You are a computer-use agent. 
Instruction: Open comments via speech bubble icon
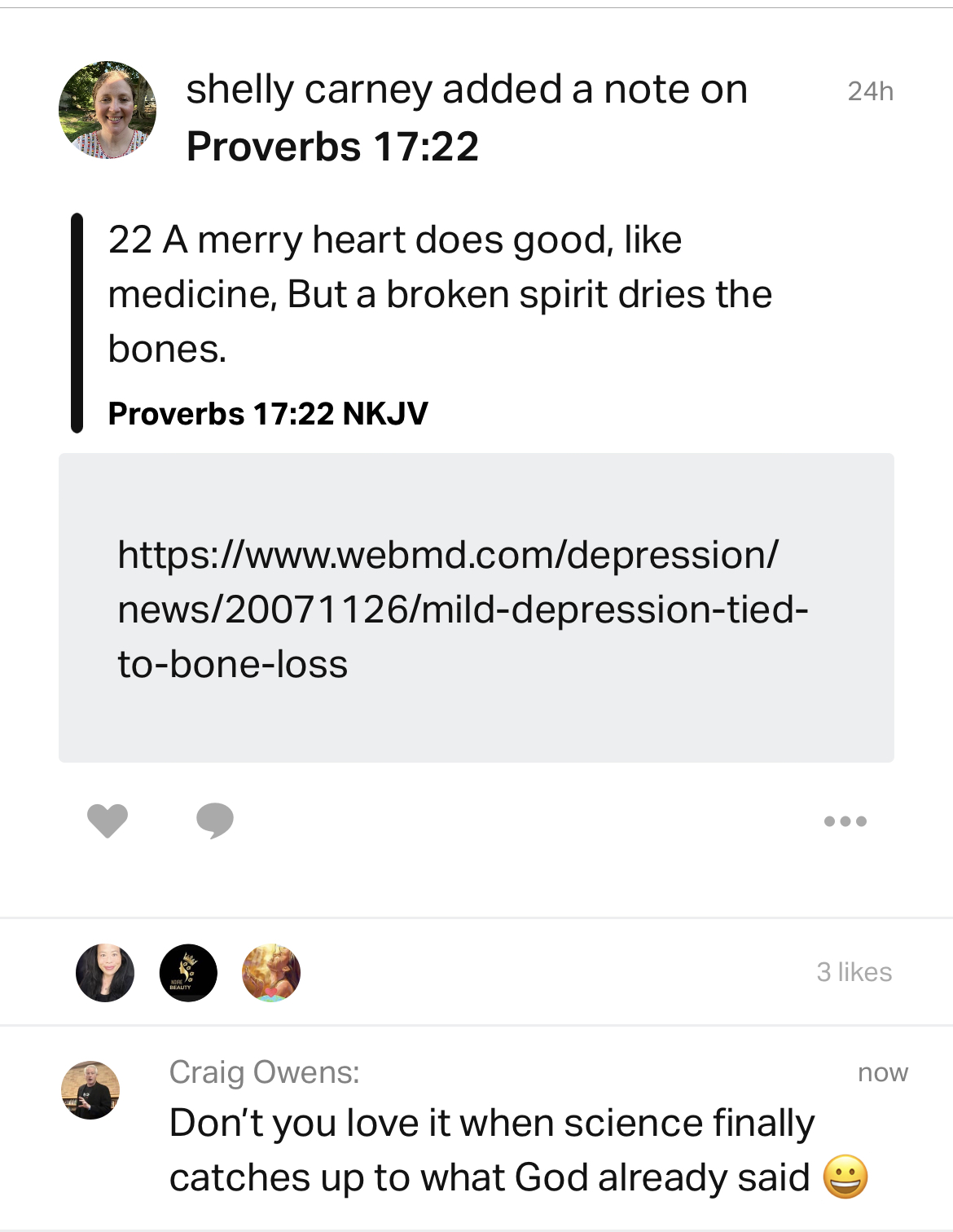point(215,821)
